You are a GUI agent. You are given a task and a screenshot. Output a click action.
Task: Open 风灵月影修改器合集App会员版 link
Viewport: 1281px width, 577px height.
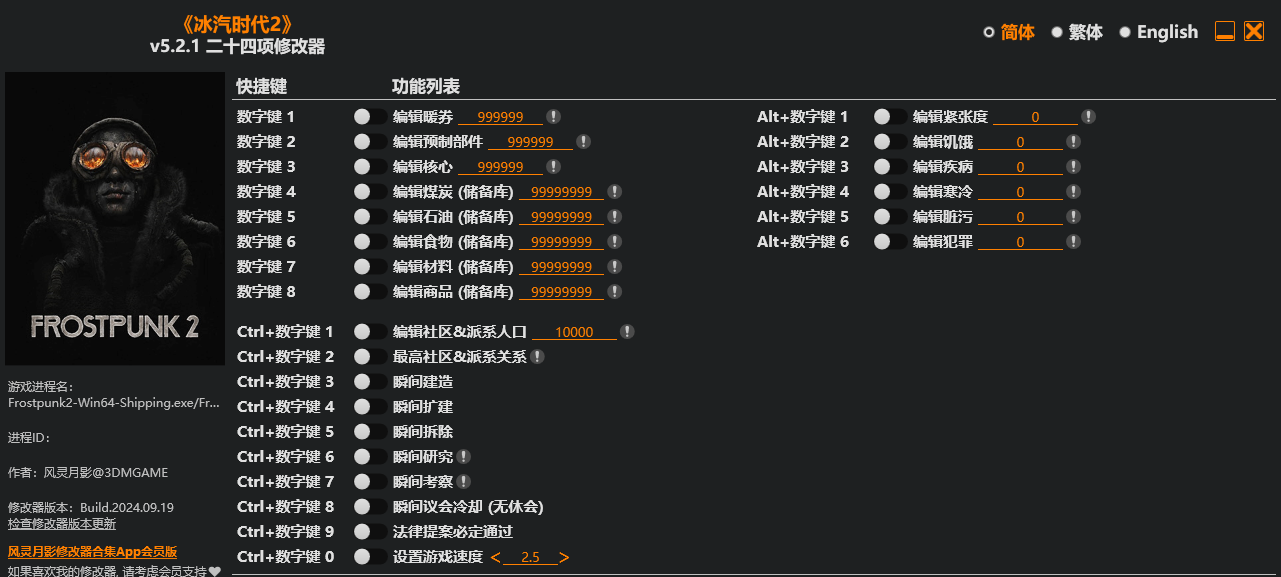tap(92, 551)
